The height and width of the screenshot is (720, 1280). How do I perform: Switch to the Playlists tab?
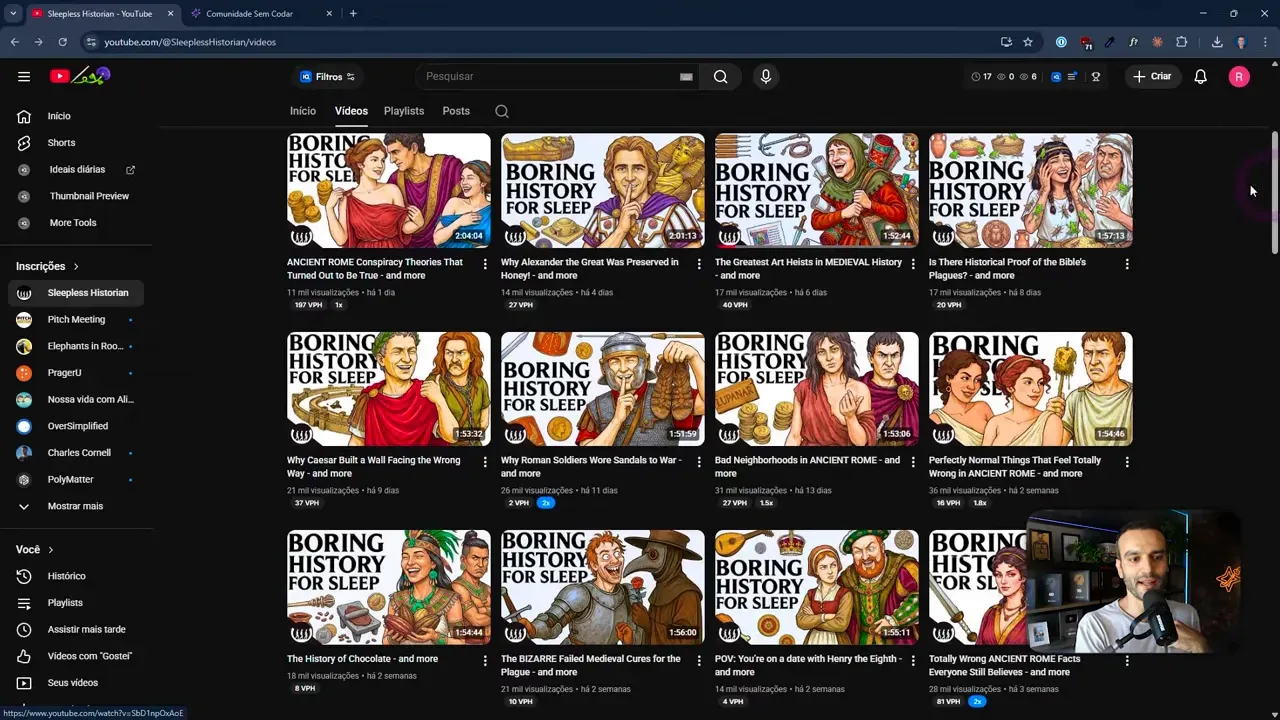[404, 111]
